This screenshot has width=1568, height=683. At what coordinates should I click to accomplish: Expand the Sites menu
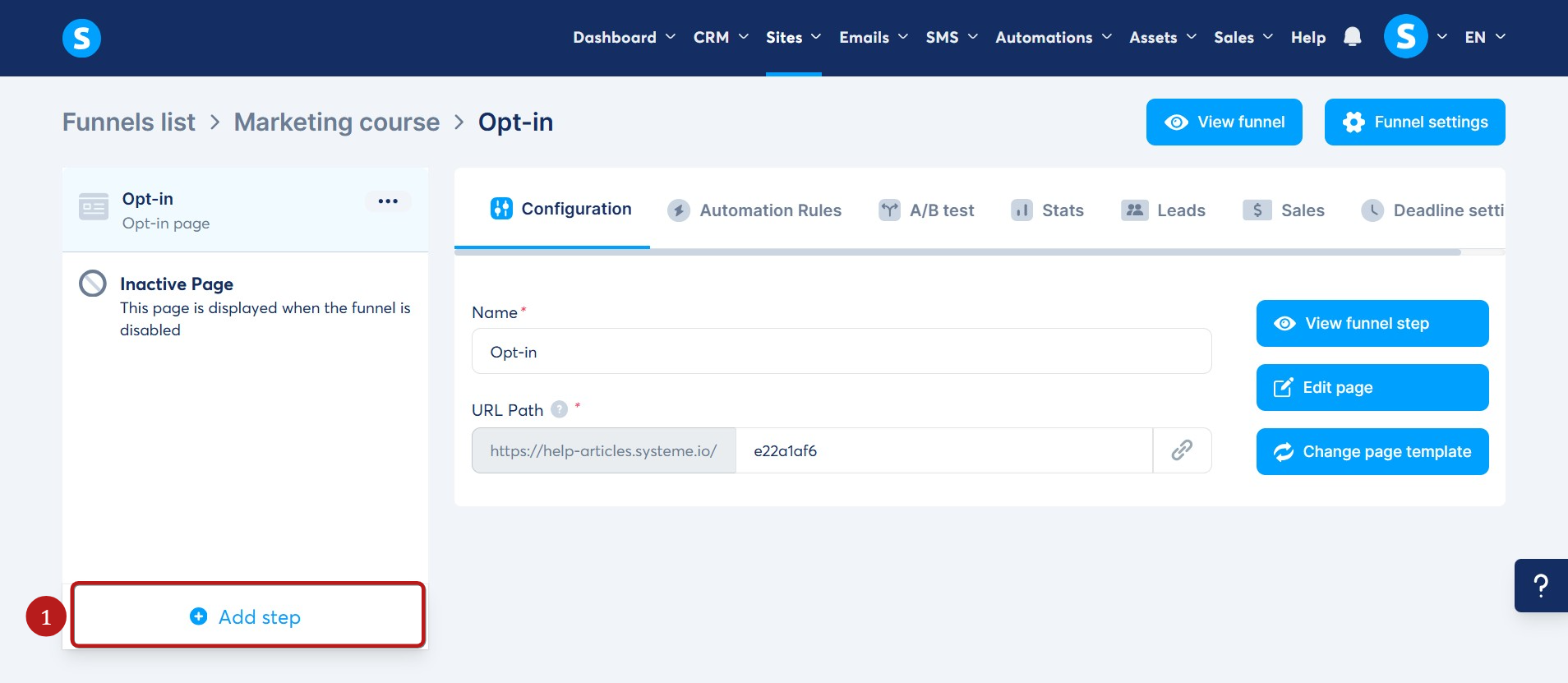pyautogui.click(x=794, y=38)
